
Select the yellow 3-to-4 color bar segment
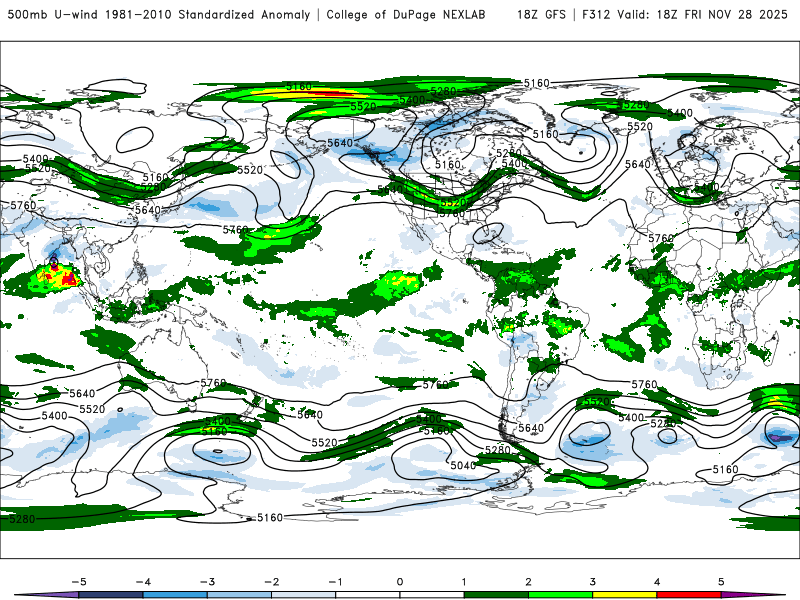tap(624, 595)
